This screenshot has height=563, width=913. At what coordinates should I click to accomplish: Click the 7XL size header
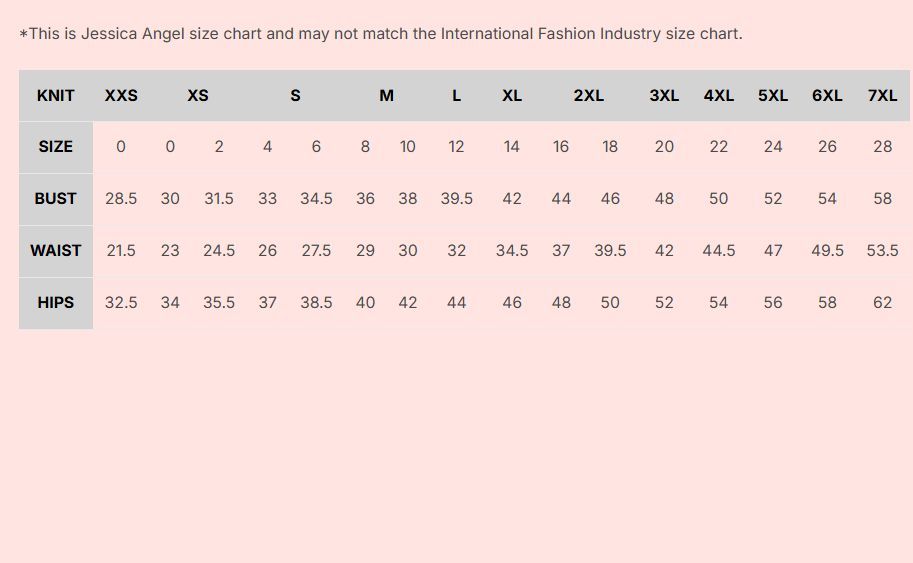click(882, 95)
